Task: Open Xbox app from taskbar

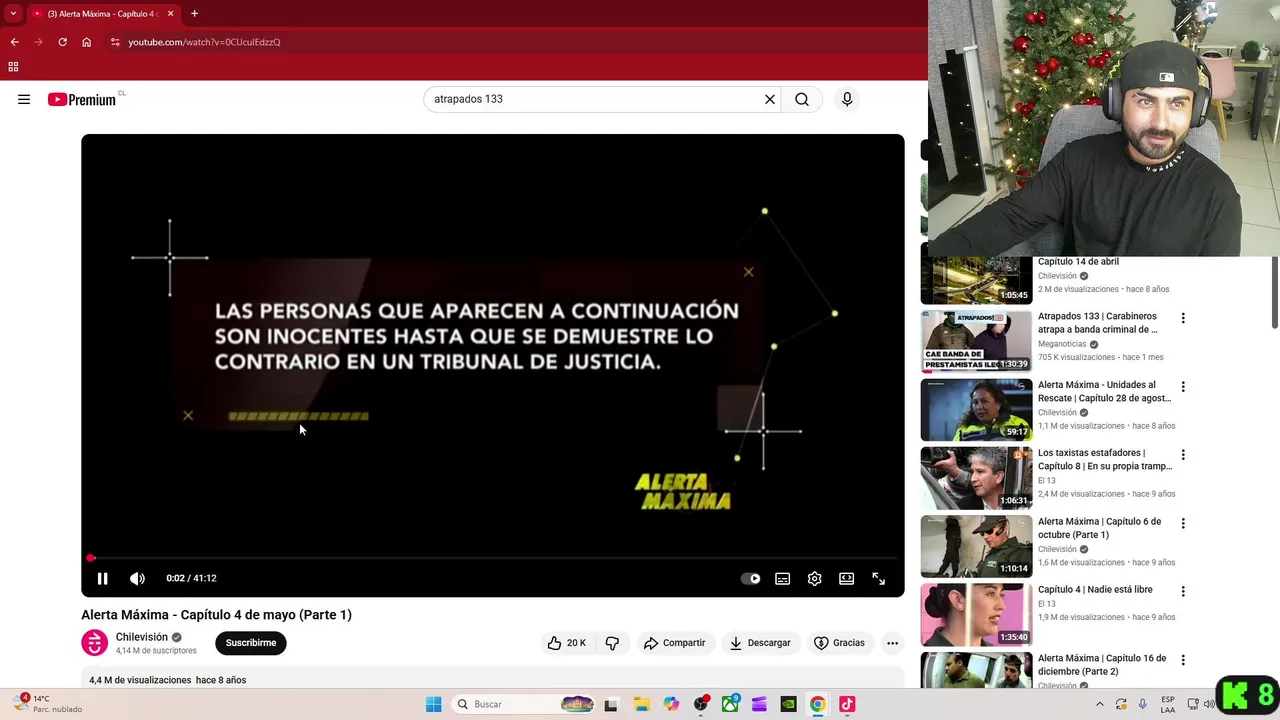Action: tap(730, 704)
